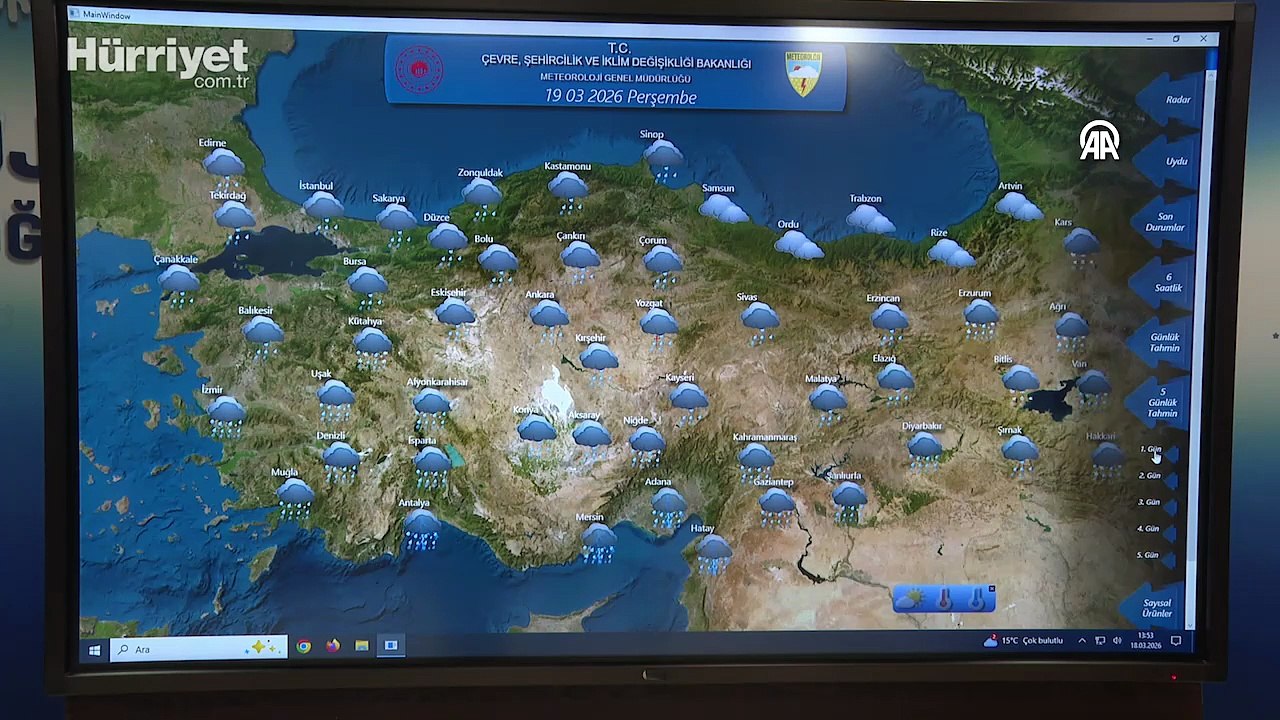Image resolution: width=1280 pixels, height=720 pixels.
Task: Click the Mersin rain cloud icon
Action: (599, 541)
